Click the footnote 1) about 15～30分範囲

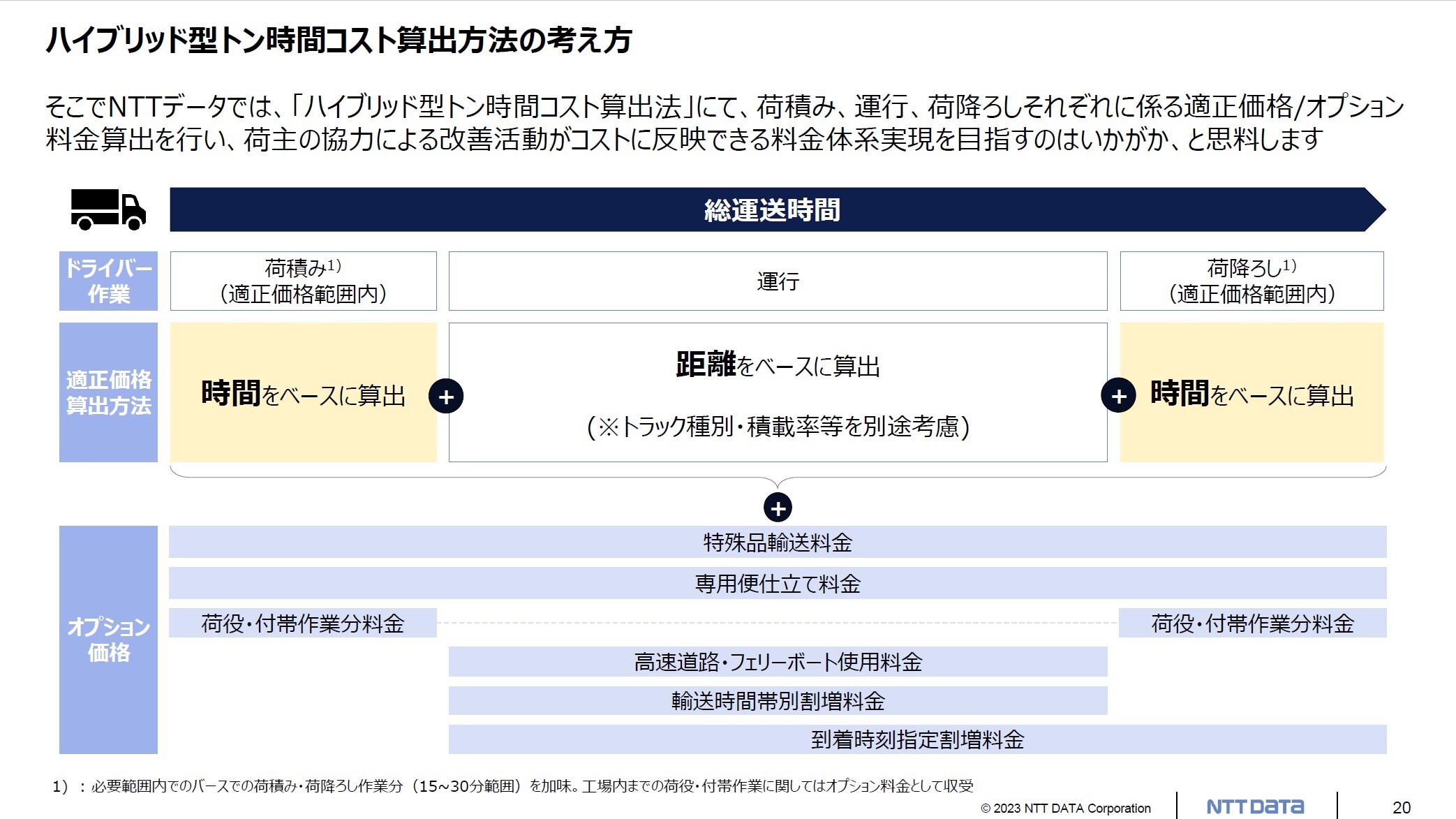(x=512, y=786)
